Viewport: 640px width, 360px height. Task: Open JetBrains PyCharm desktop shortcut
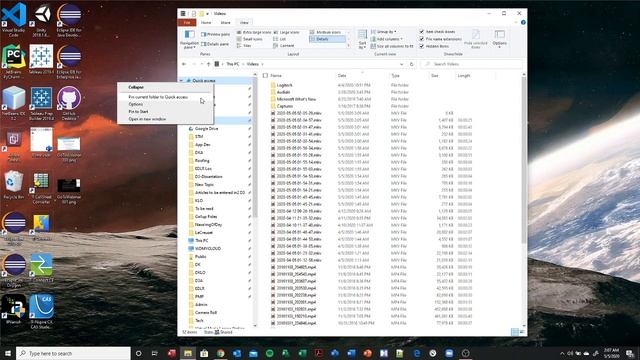pos(13,61)
